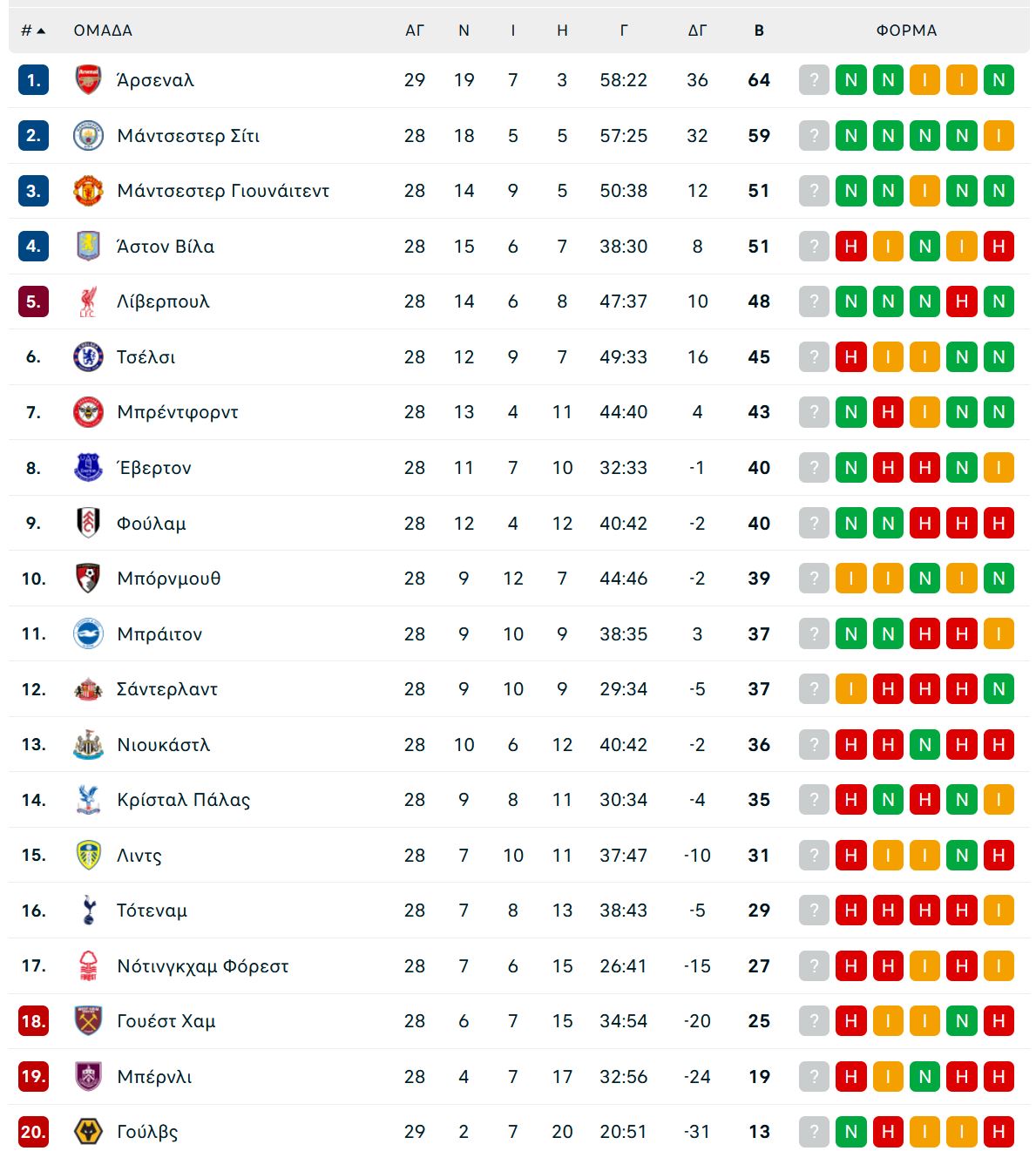Click the ΔΓ goal difference header
The width and height of the screenshot is (1036, 1151).
[x=697, y=30]
